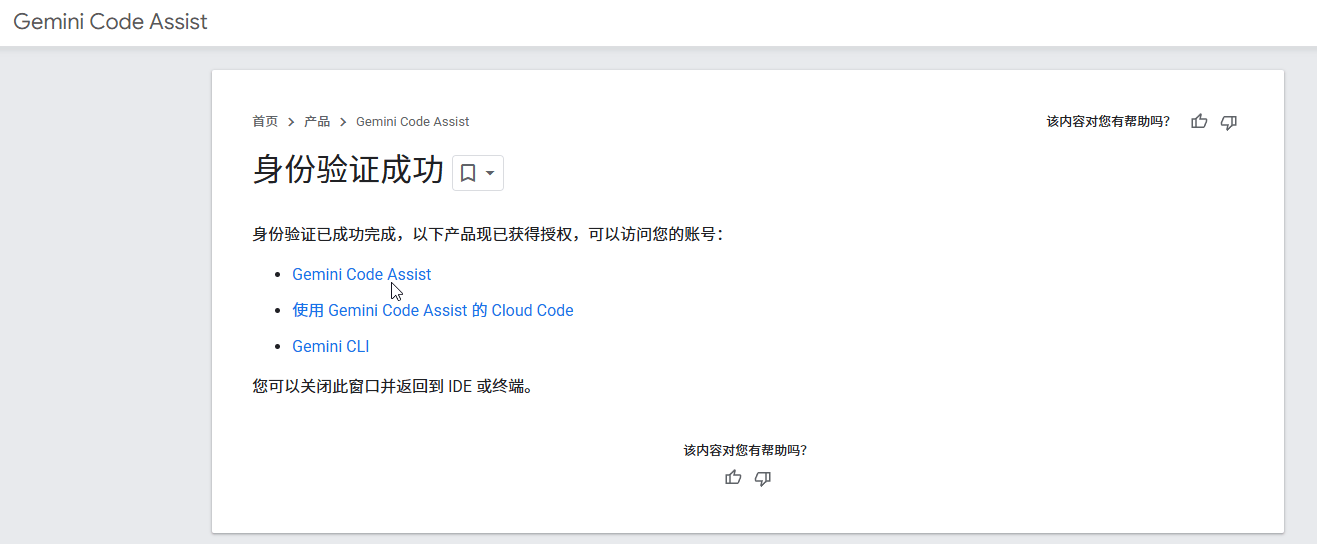Click the top thumbs-down not helpful icon
This screenshot has width=1317, height=544.
tap(1229, 122)
